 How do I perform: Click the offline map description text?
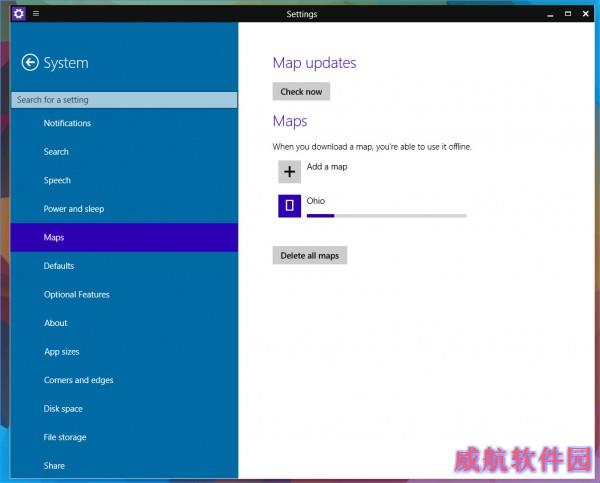(372, 147)
